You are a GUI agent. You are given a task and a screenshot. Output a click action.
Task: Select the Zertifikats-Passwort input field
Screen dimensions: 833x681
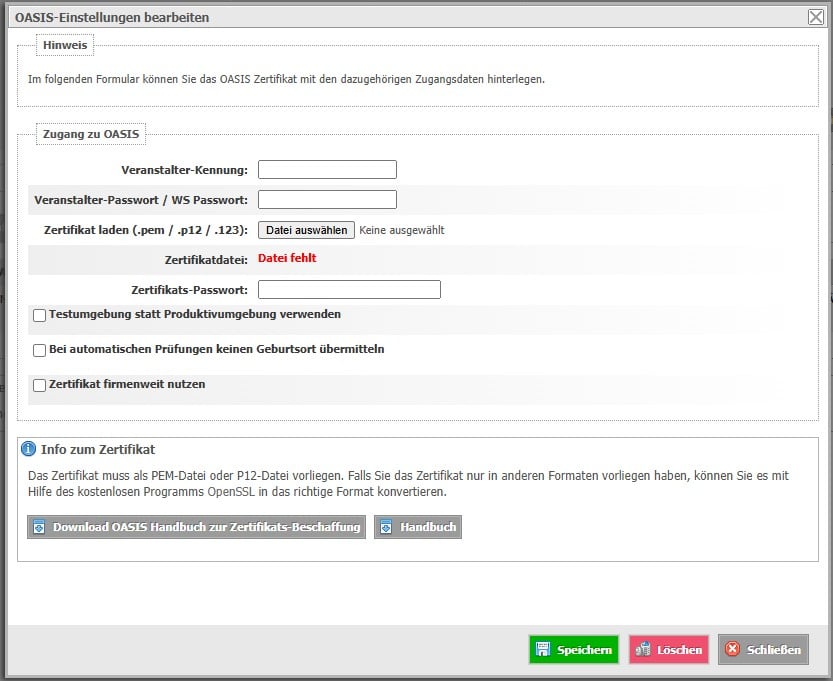tap(350, 290)
